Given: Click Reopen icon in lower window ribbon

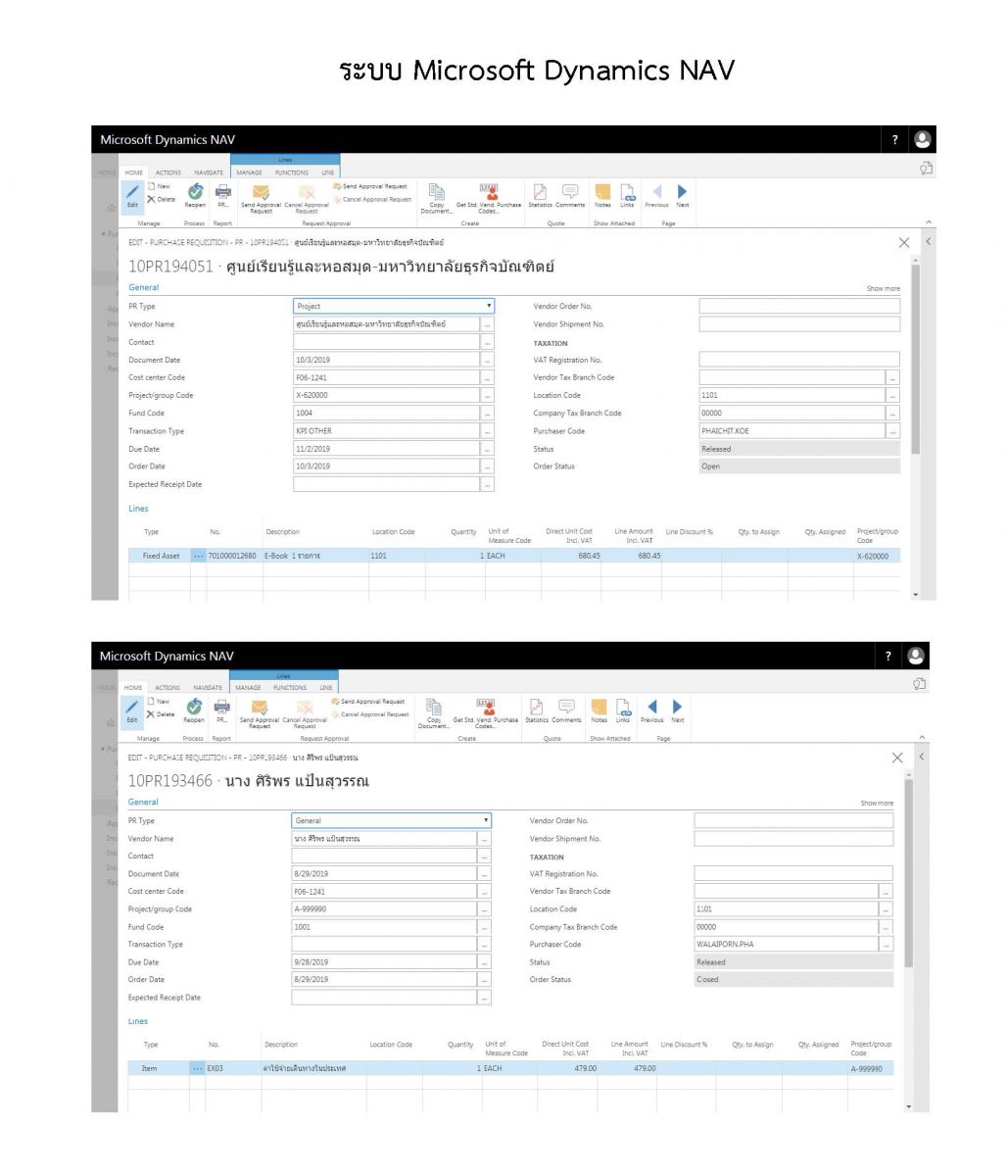Looking at the screenshot, I should 194,710.
